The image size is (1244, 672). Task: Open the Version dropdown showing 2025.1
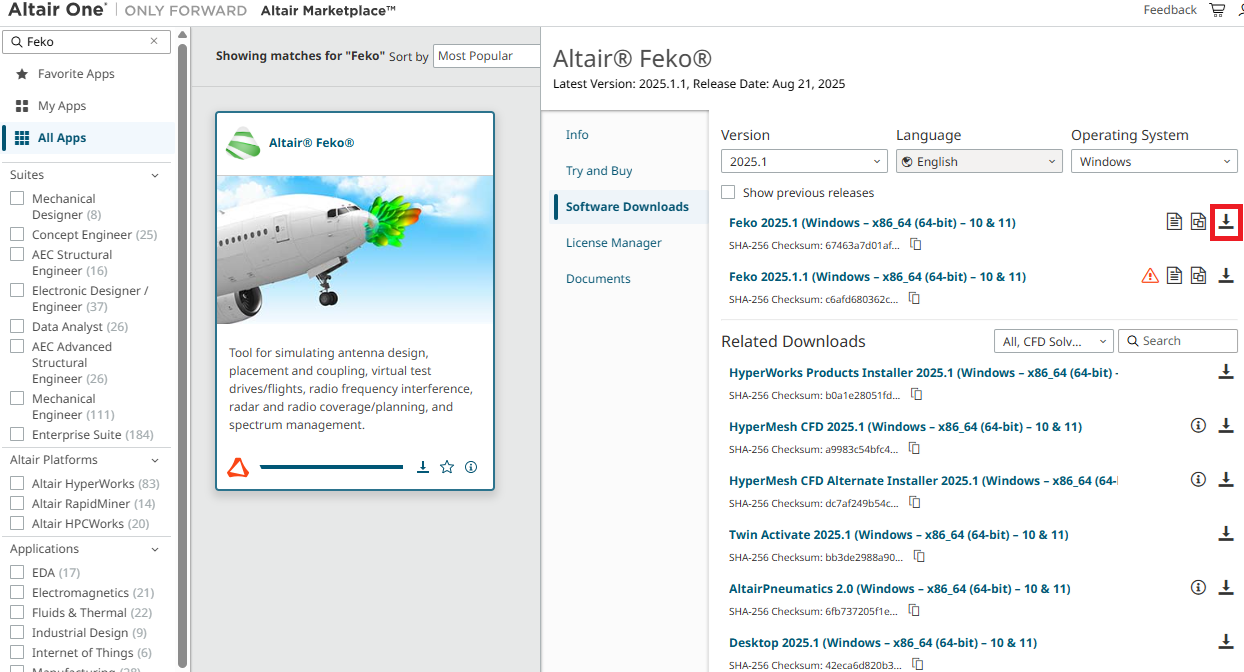804,161
